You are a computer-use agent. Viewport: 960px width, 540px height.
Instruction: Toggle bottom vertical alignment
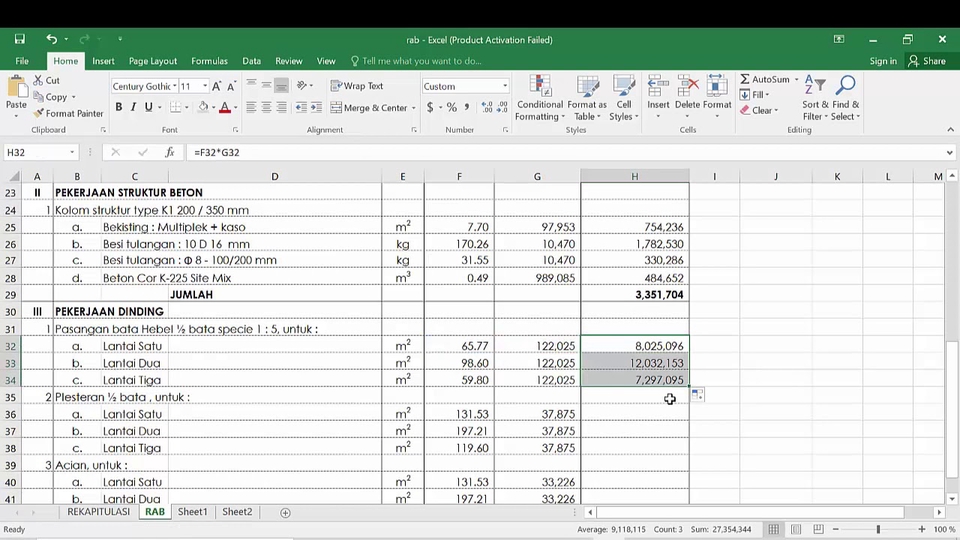click(x=281, y=86)
